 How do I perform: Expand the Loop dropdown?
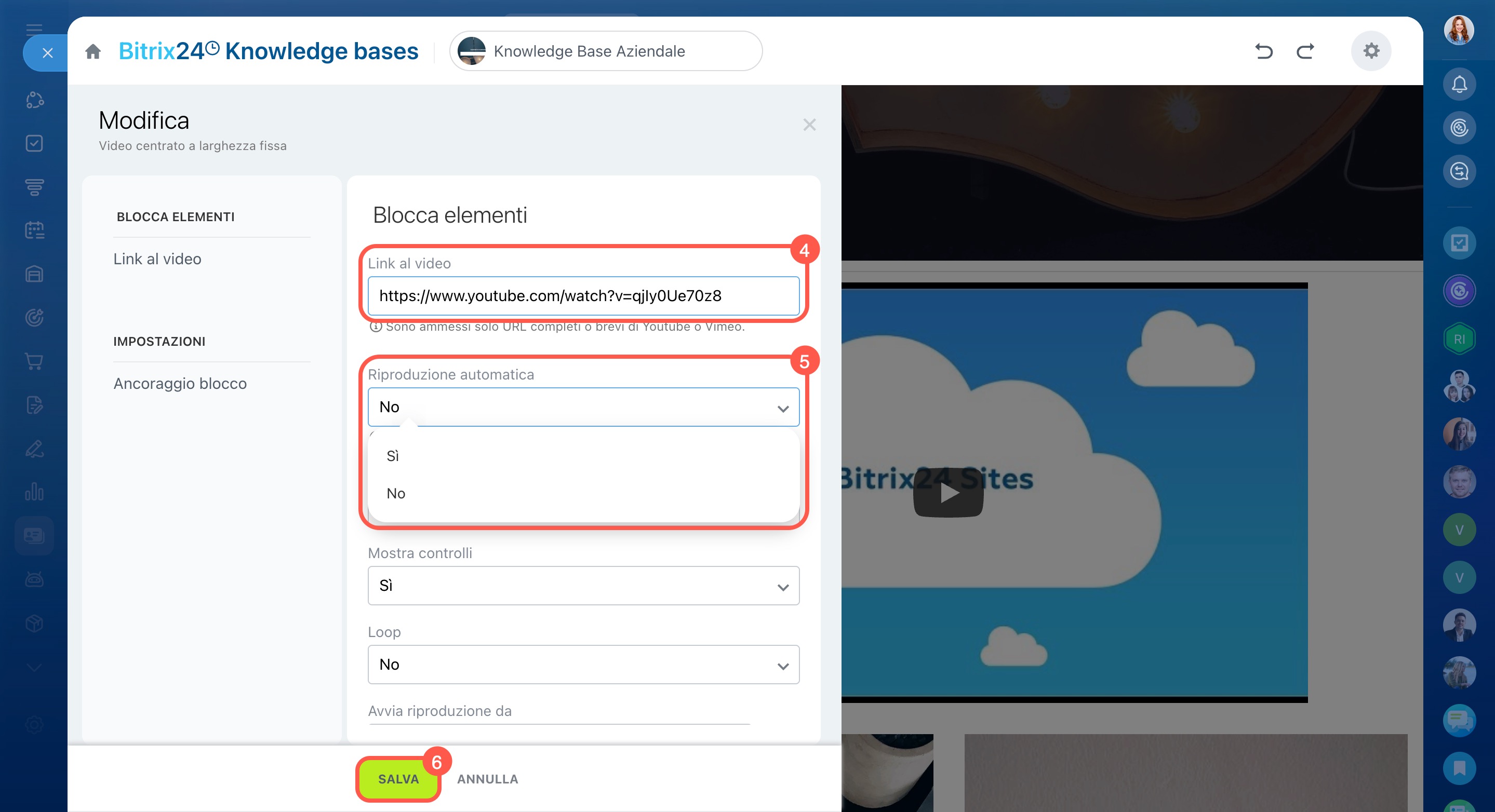[583, 665]
